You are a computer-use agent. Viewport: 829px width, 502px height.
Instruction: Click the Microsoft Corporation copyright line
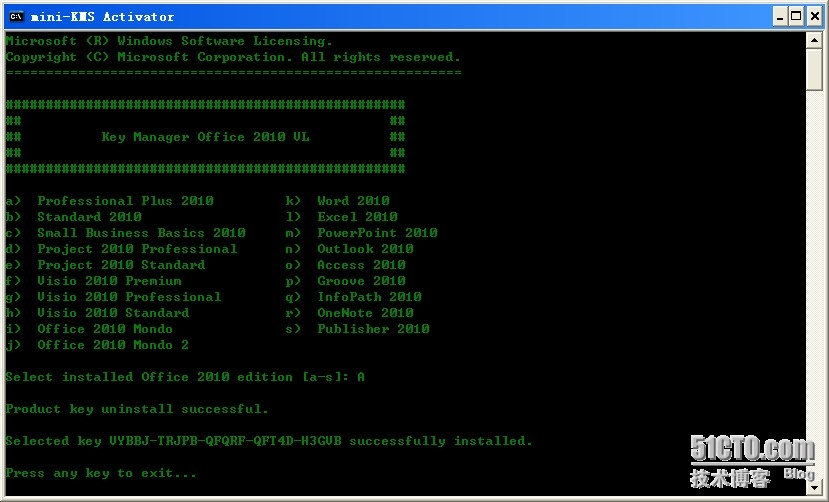point(233,57)
